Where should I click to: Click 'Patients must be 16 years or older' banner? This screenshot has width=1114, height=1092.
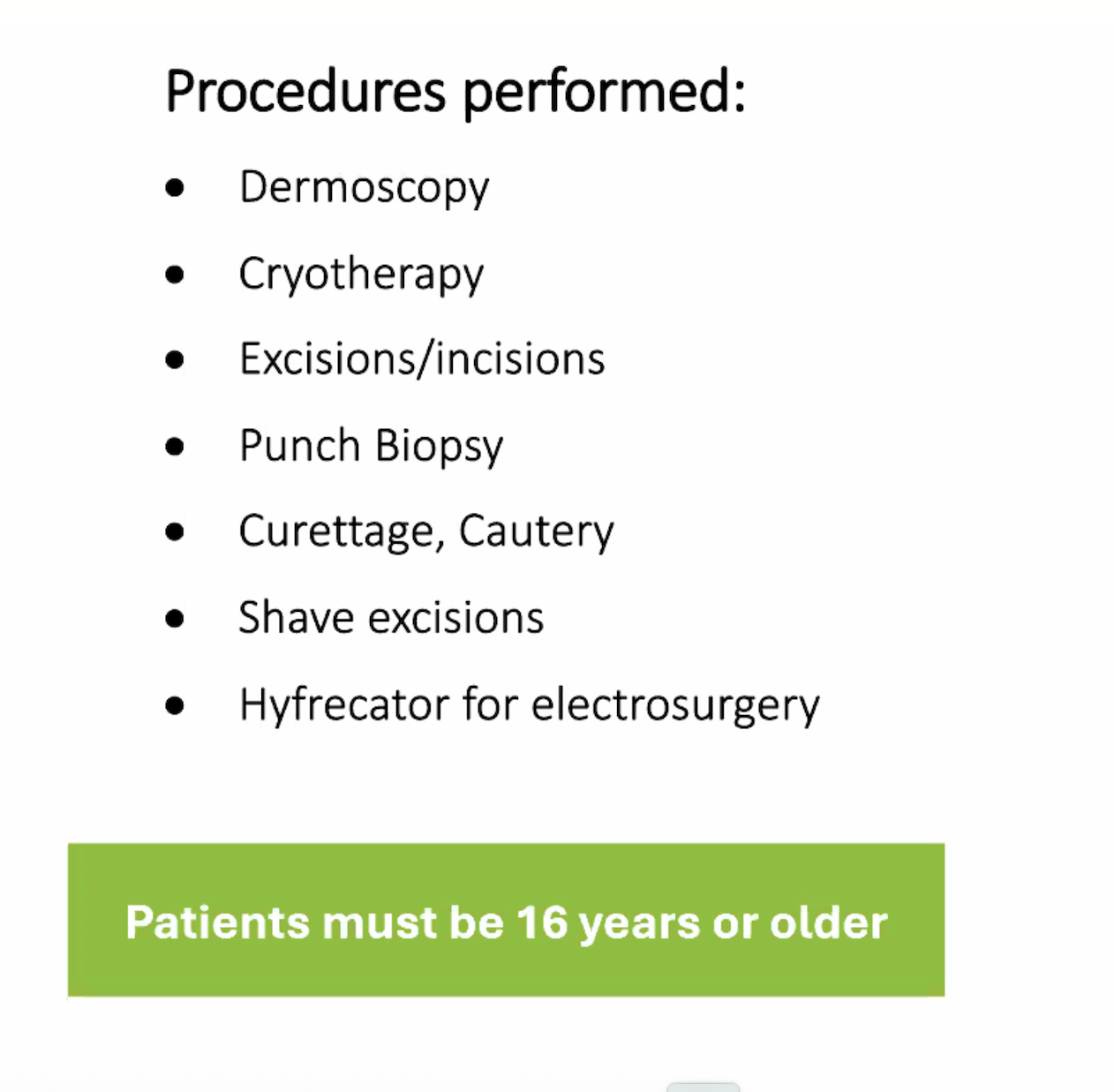click(x=506, y=920)
